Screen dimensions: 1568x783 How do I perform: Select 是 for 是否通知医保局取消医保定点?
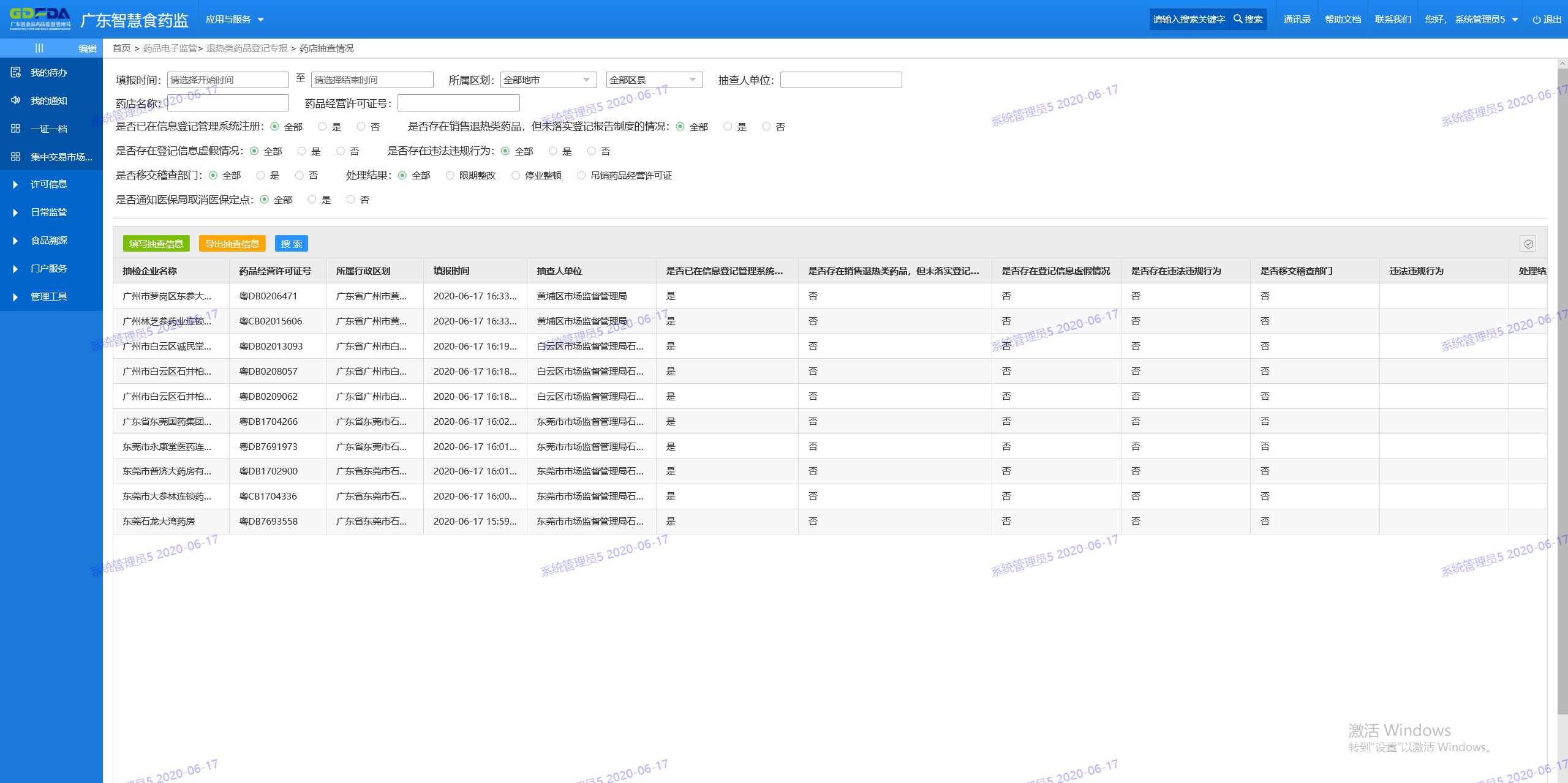(x=312, y=200)
